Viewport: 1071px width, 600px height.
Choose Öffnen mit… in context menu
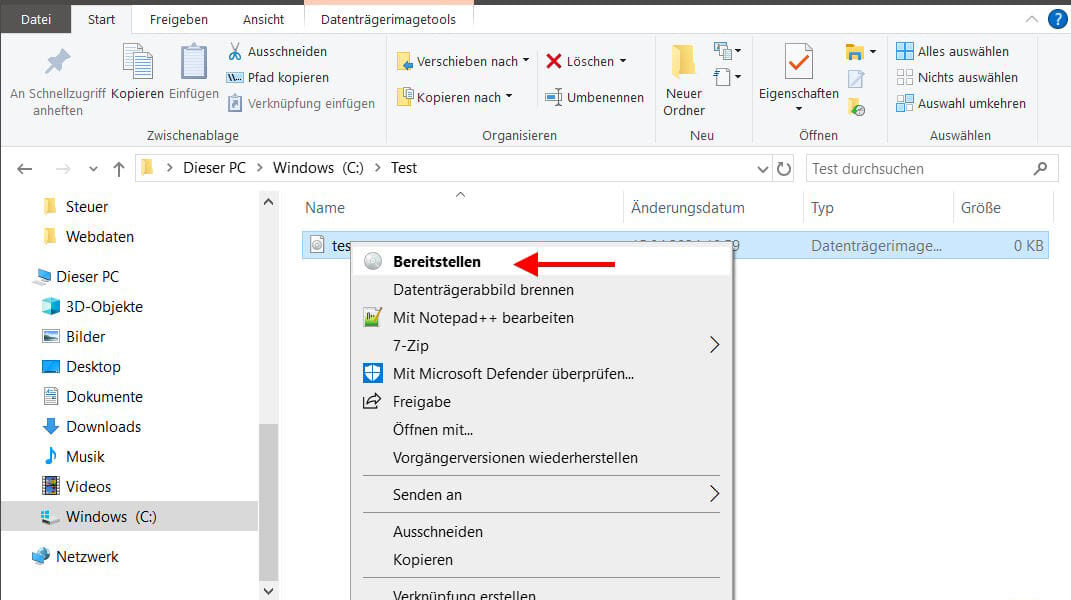coord(541,430)
